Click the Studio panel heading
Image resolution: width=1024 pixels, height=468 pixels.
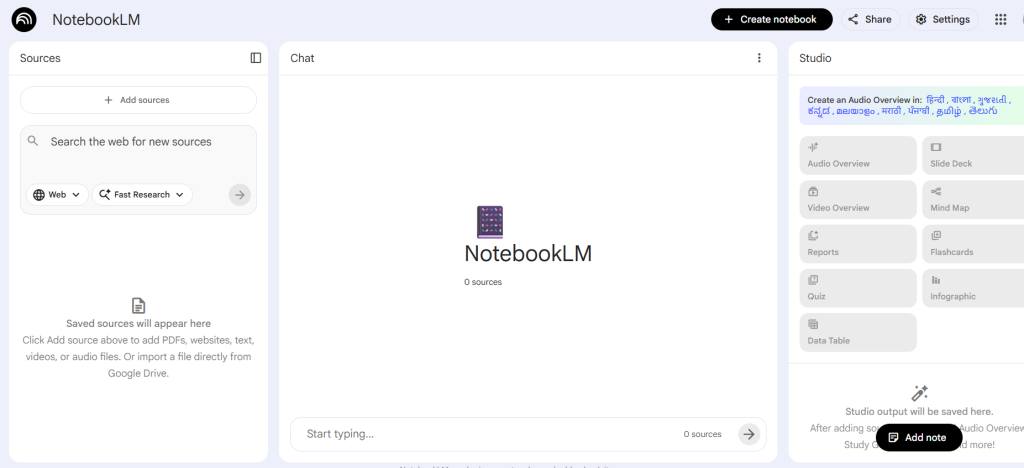tap(815, 58)
